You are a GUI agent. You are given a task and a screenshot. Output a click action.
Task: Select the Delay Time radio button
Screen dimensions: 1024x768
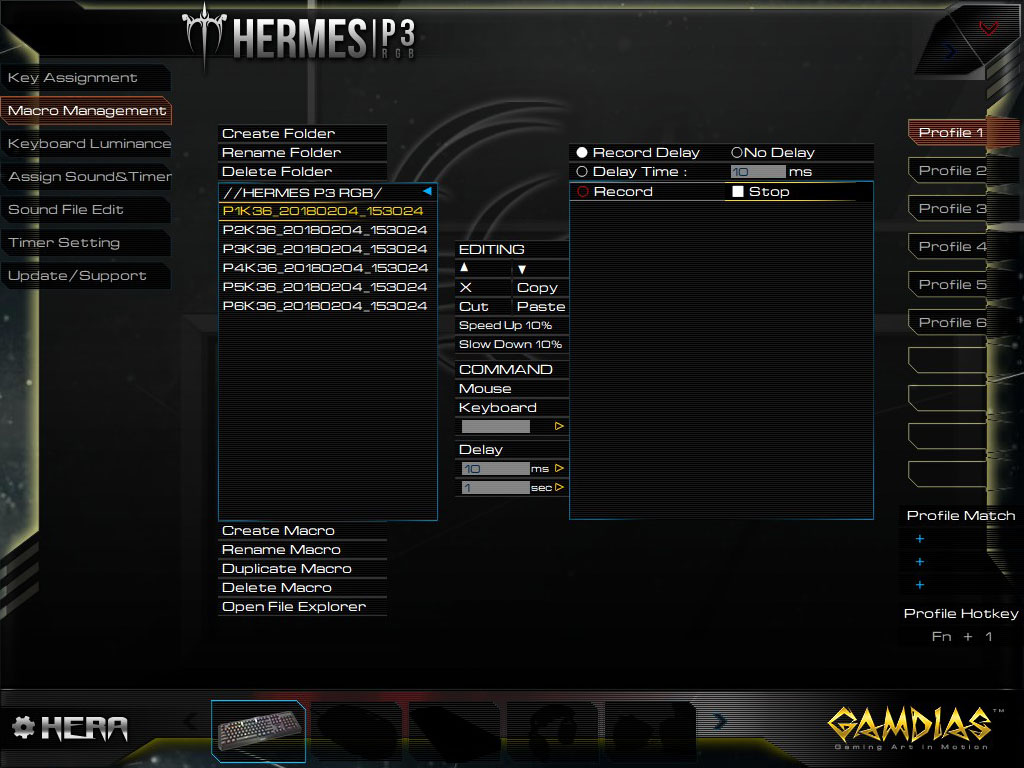coord(582,171)
